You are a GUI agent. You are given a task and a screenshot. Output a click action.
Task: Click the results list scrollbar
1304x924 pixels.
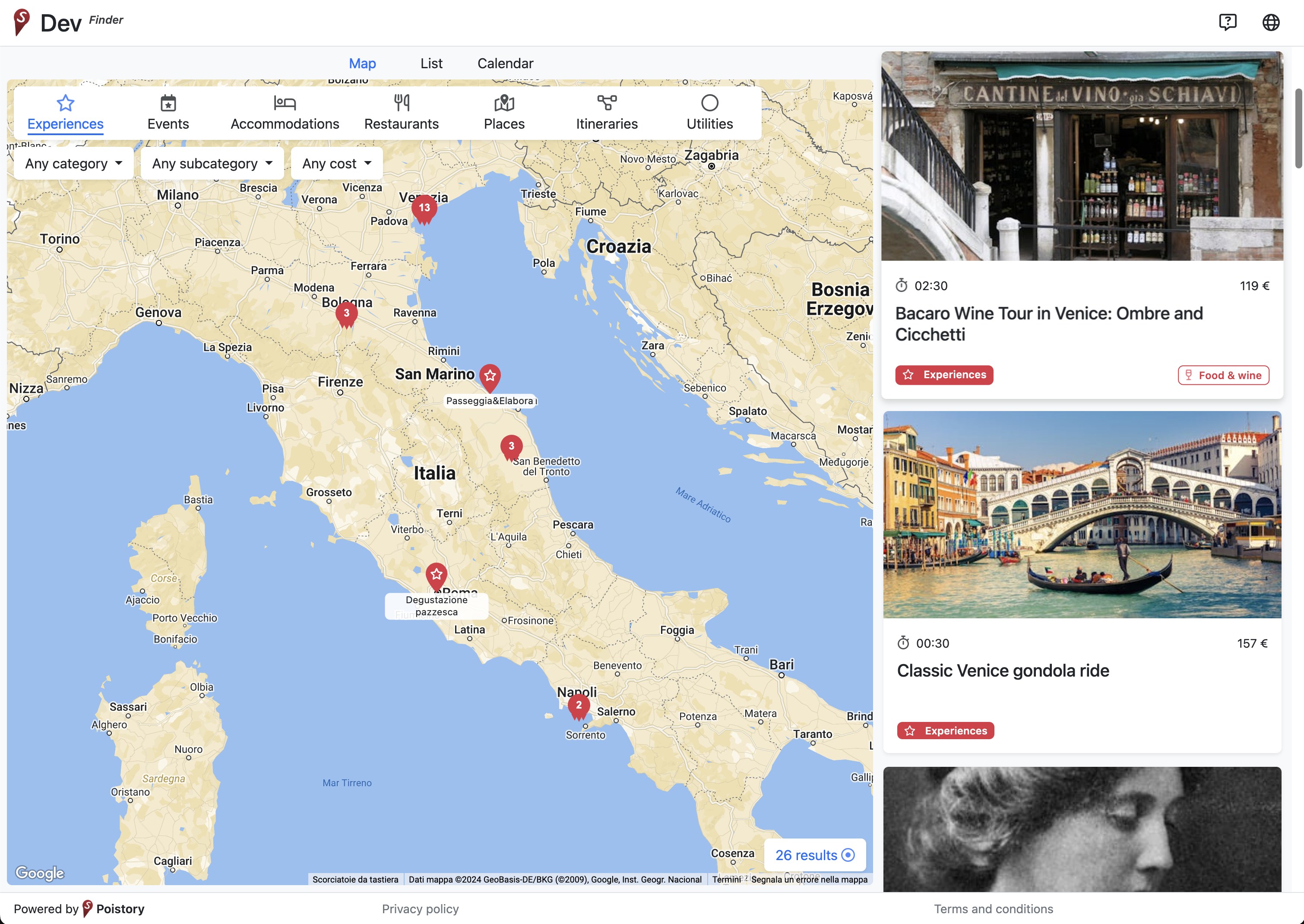1298,129
